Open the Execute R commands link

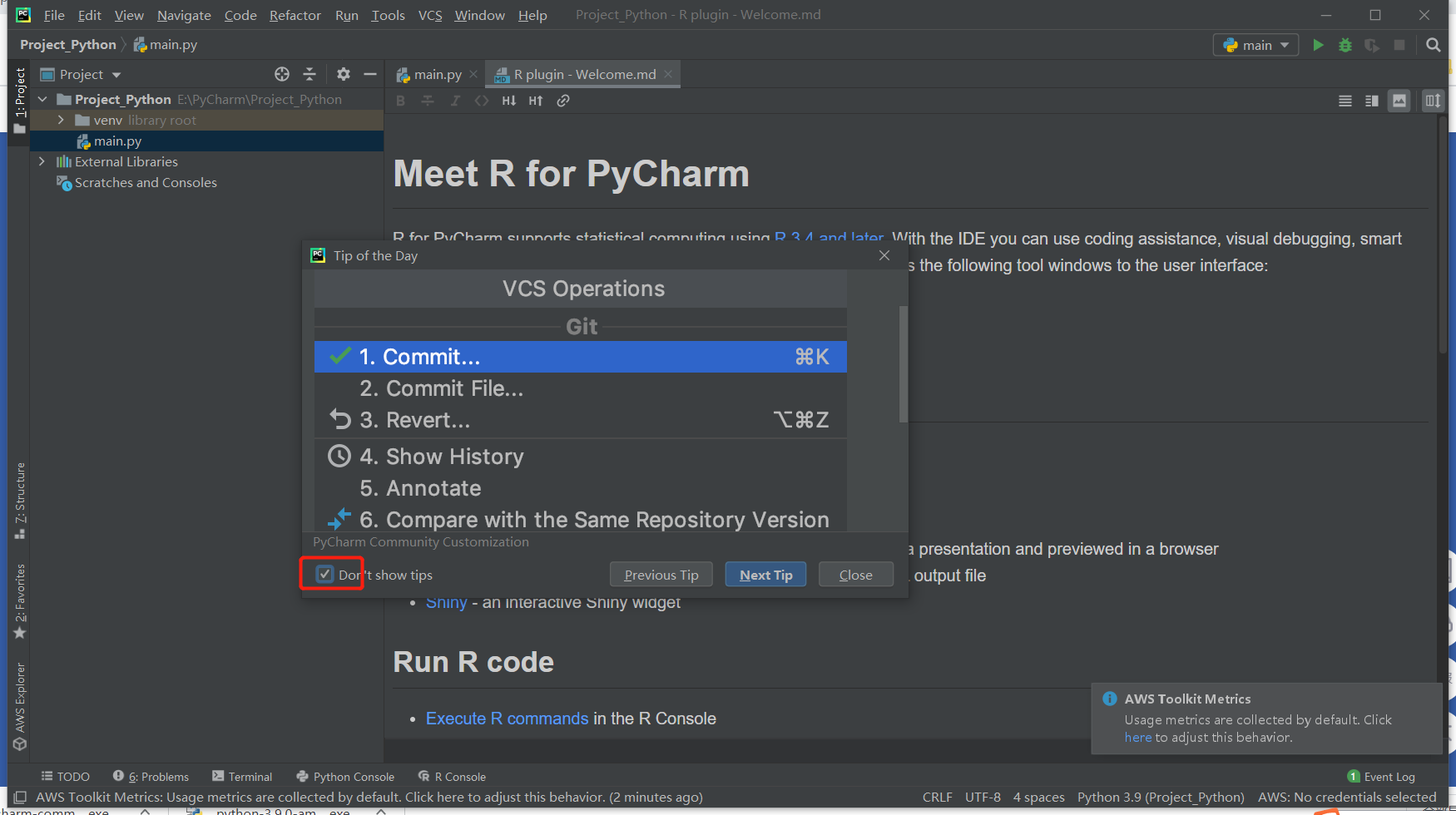click(507, 718)
